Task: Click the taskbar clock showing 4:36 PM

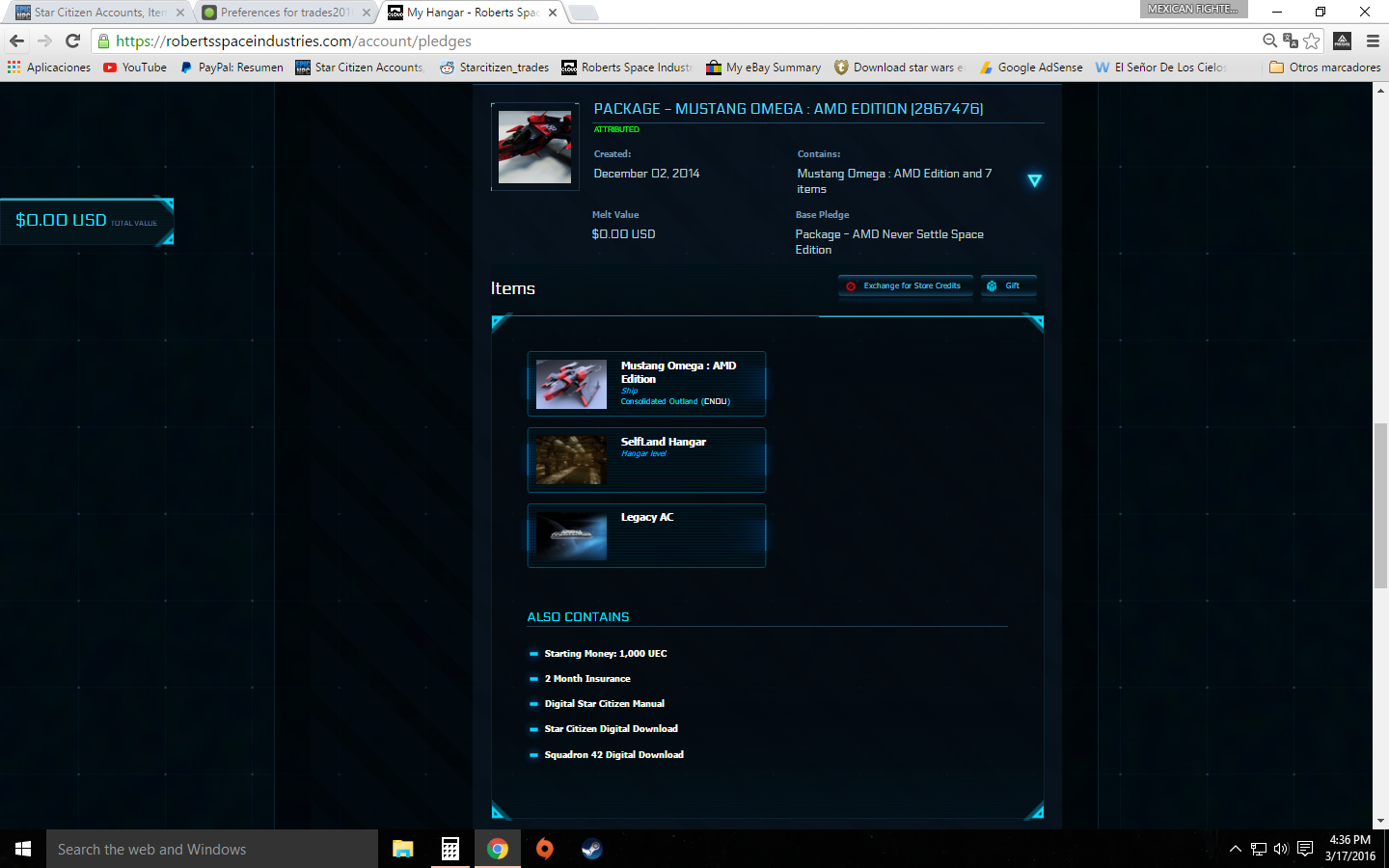Action: click(x=1350, y=849)
